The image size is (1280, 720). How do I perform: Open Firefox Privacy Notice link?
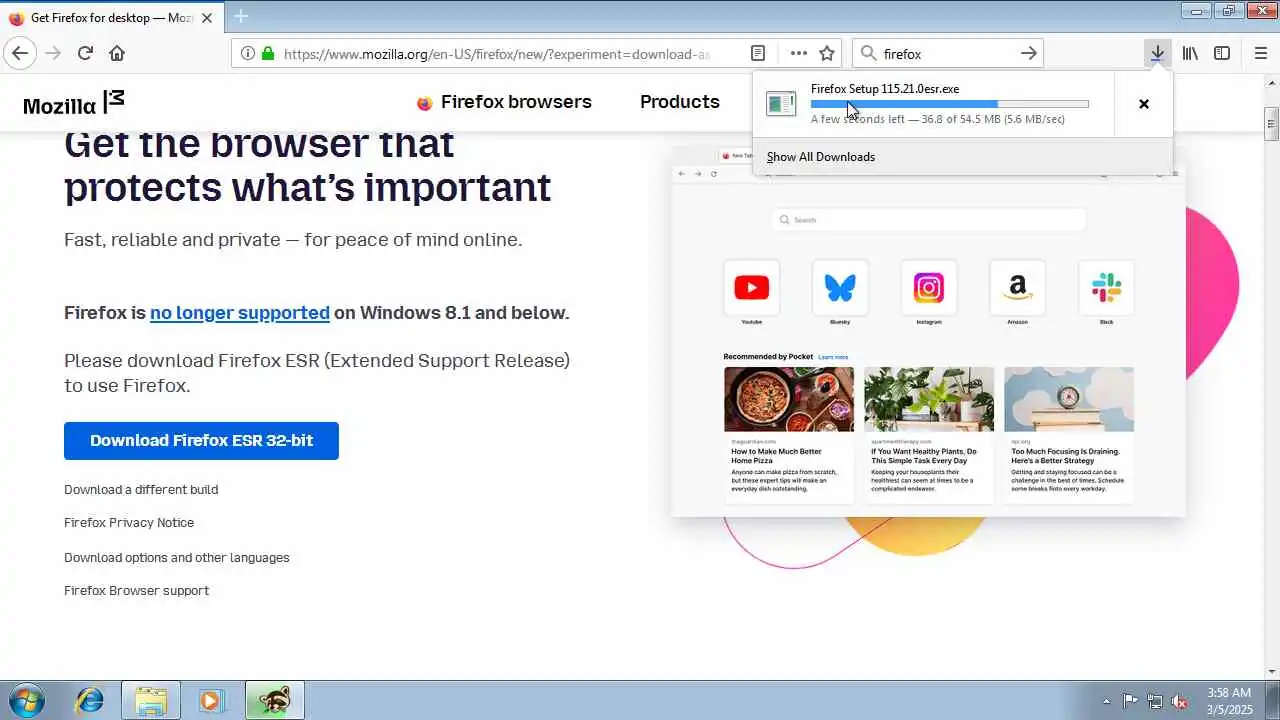(129, 523)
